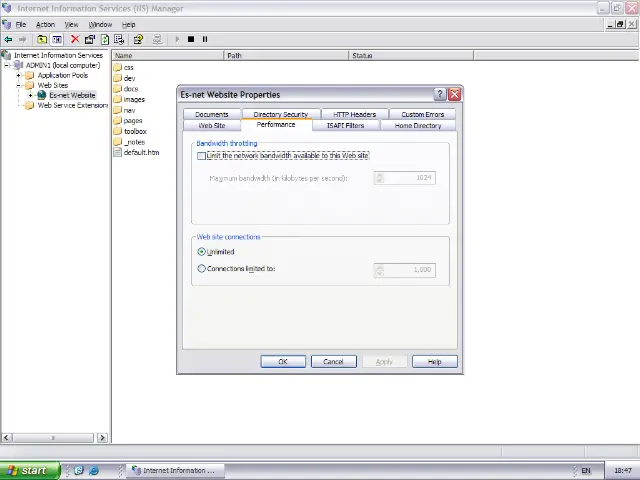Click the red Delete X icon
The width and height of the screenshot is (640, 480).
coord(75,39)
